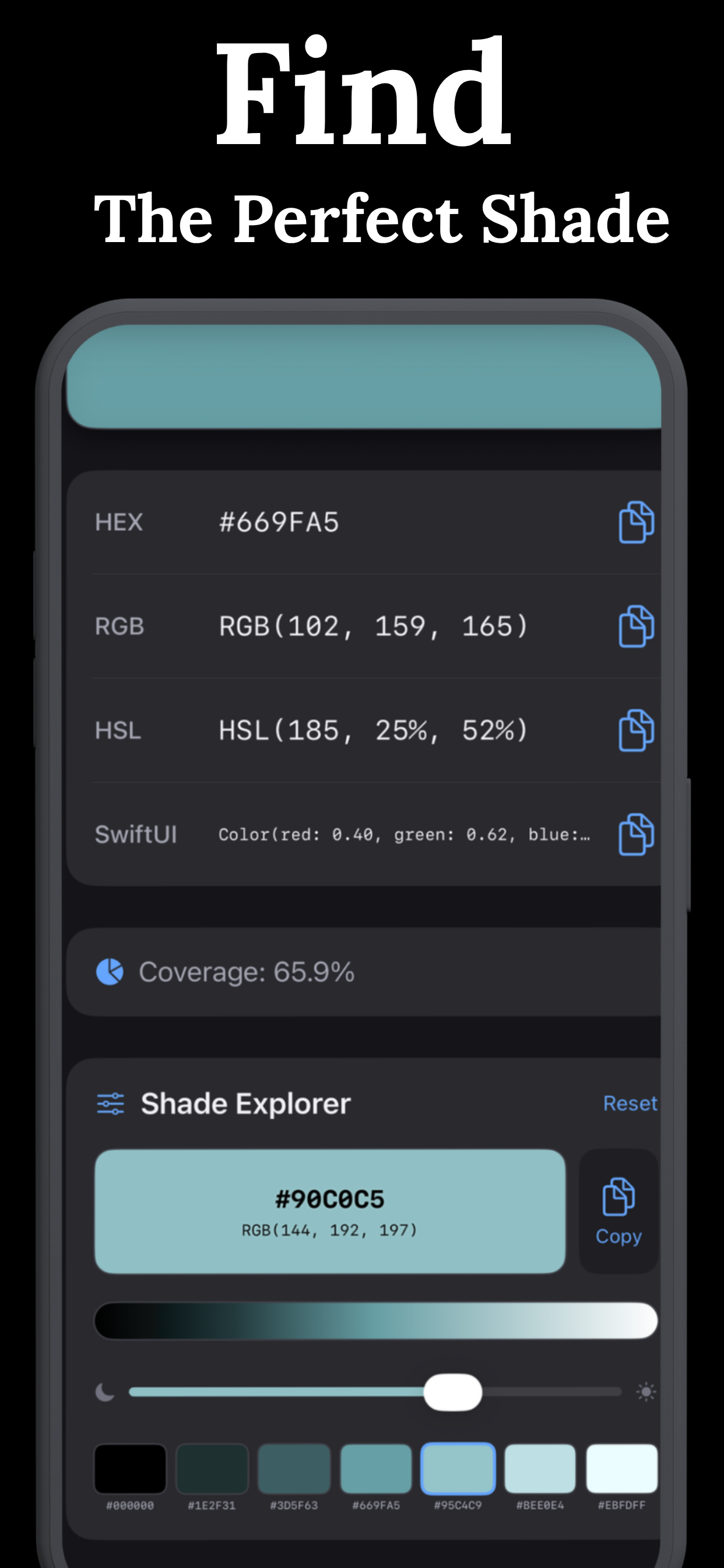Click the shade gradient bar
Screen dimensions: 724x1568
point(376,1320)
